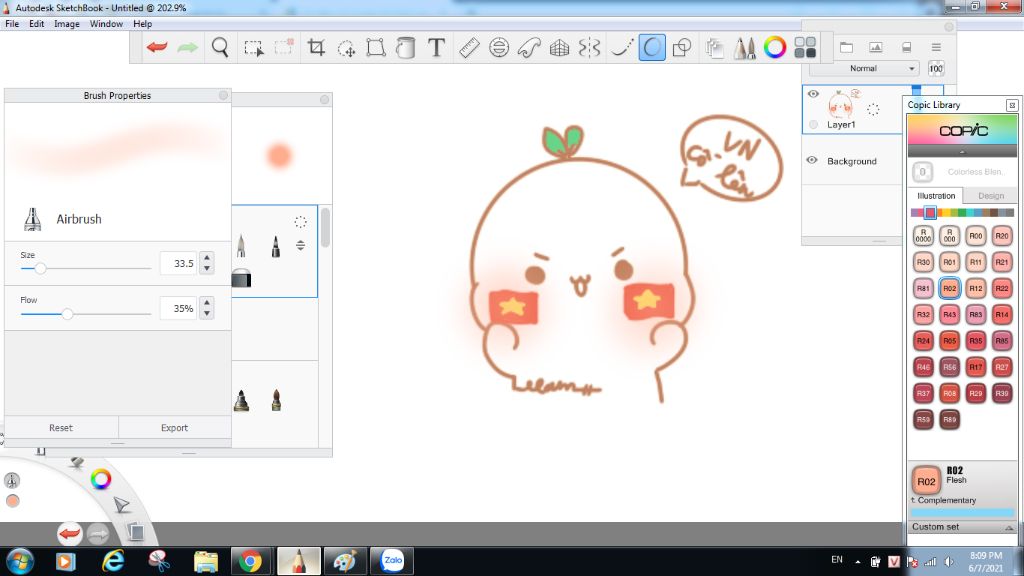This screenshot has width=1024, height=576.
Task: Open the Draw Shapes tool
Action: [x=682, y=47]
